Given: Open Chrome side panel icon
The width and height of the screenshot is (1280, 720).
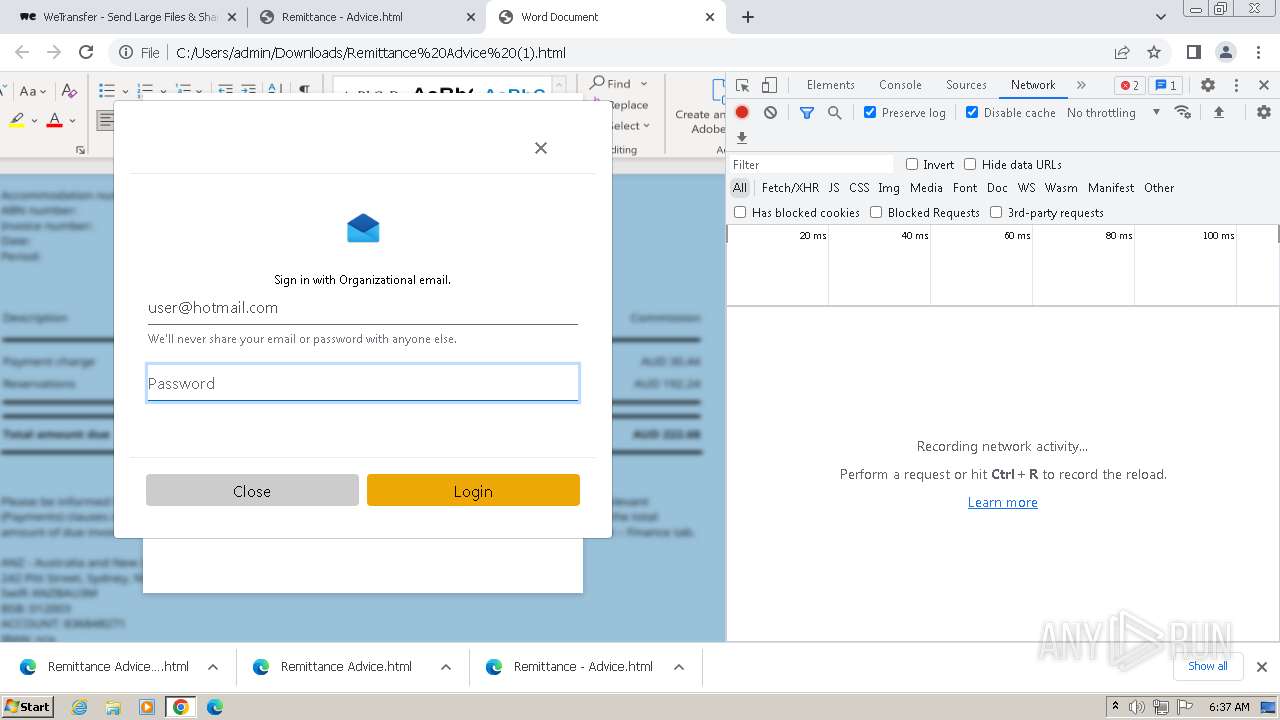Looking at the screenshot, I should tap(1194, 52).
